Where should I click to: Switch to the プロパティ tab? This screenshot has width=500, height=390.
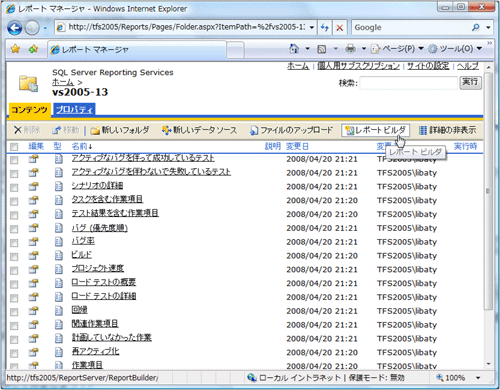[x=74, y=109]
